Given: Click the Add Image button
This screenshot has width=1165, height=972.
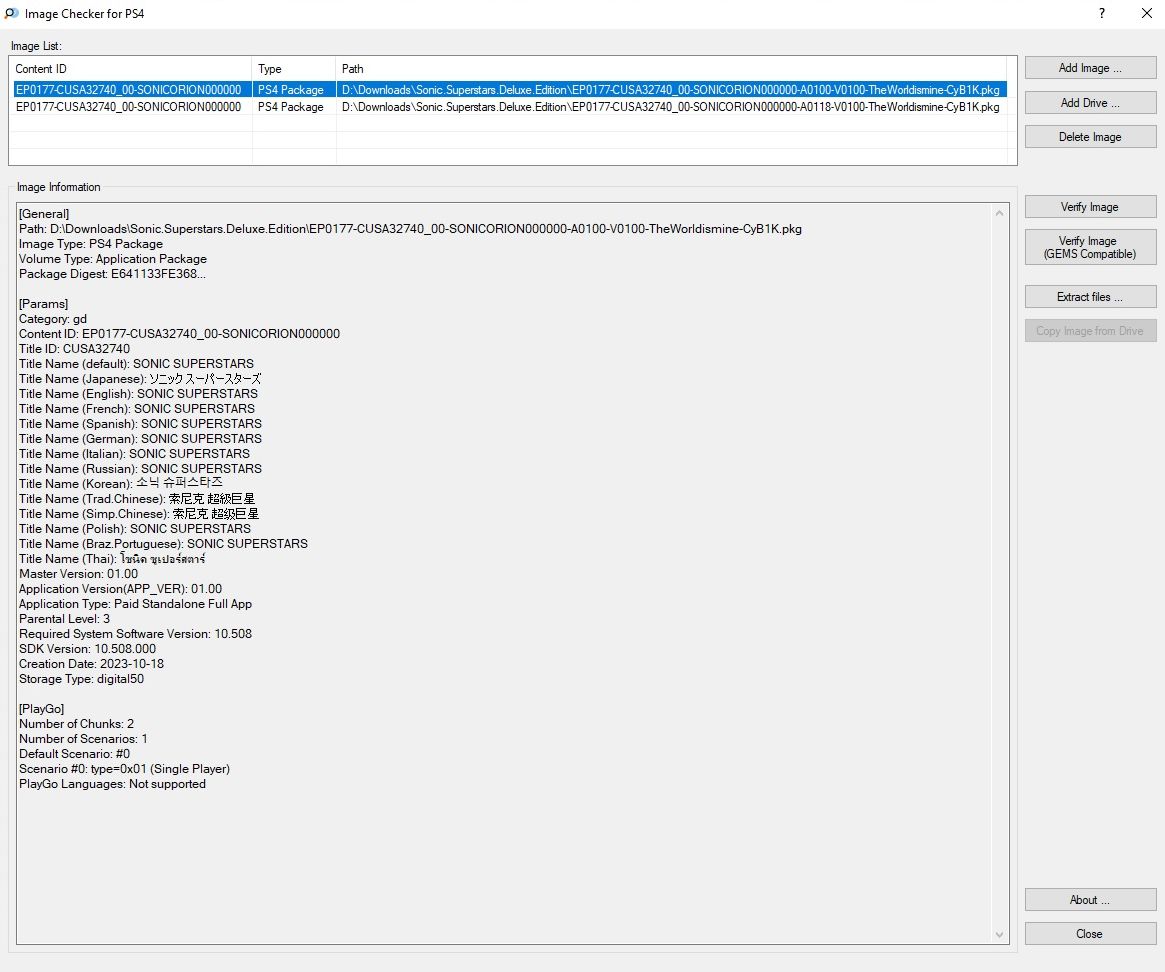Looking at the screenshot, I should click(x=1090, y=68).
